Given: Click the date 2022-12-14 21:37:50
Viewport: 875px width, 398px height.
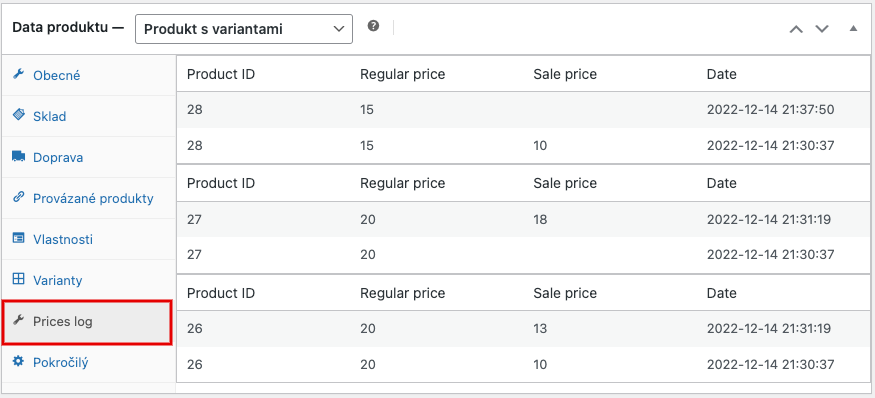Looking at the screenshot, I should coord(770,109).
